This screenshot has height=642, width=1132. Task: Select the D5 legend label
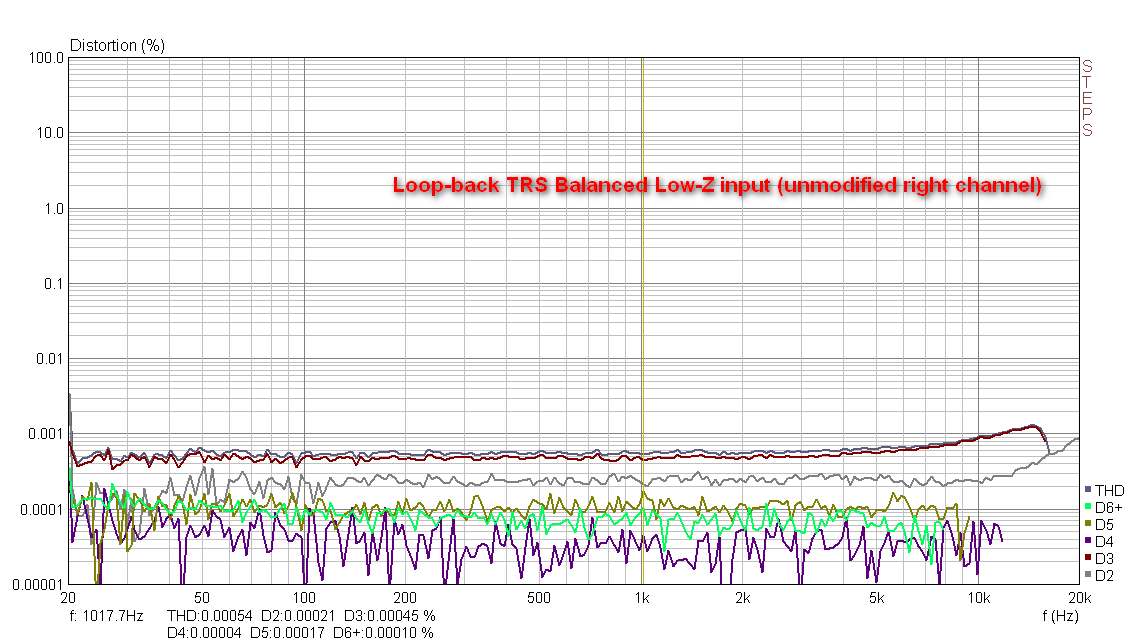(x=1105, y=524)
